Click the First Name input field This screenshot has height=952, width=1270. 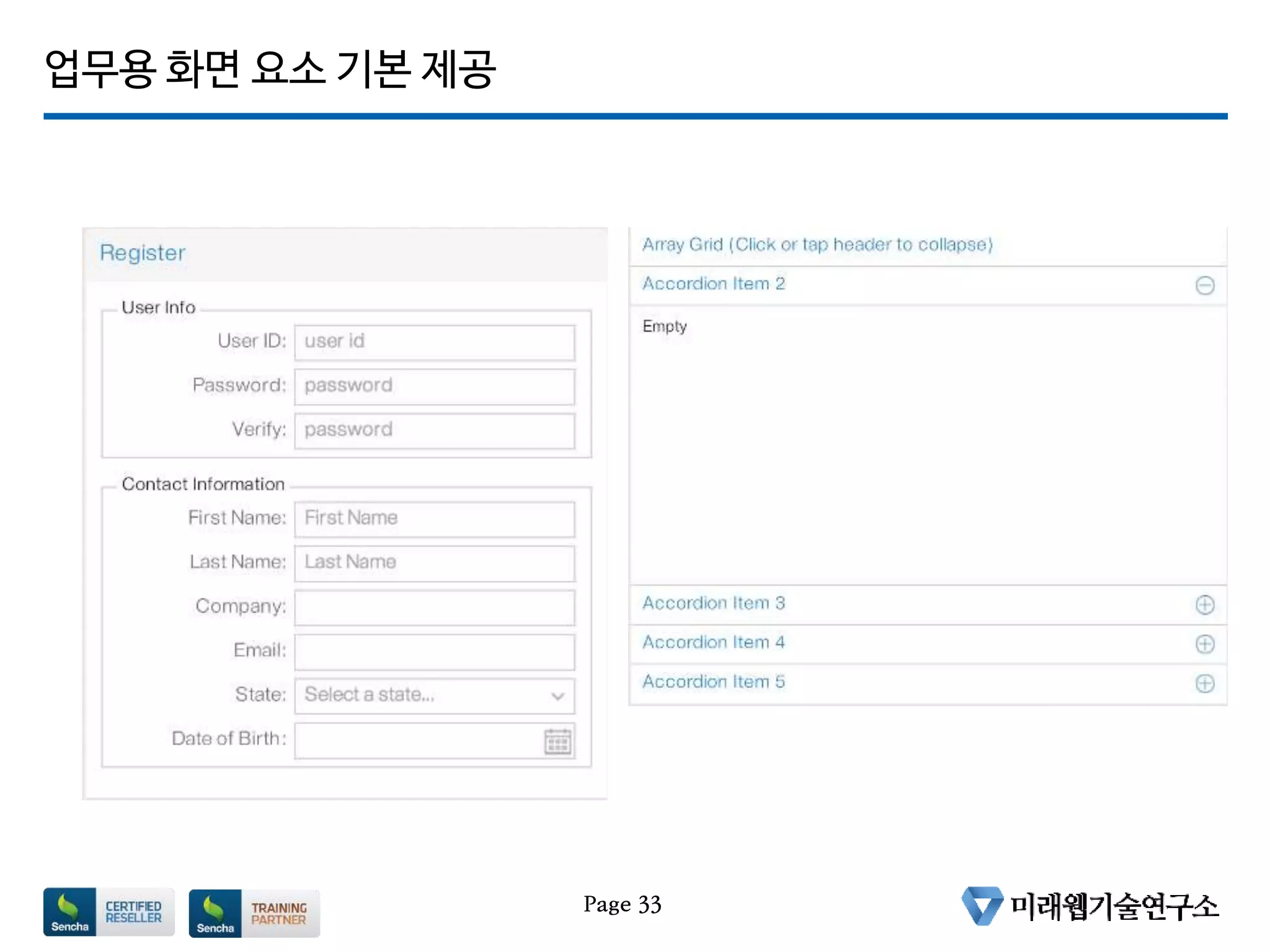click(x=434, y=519)
